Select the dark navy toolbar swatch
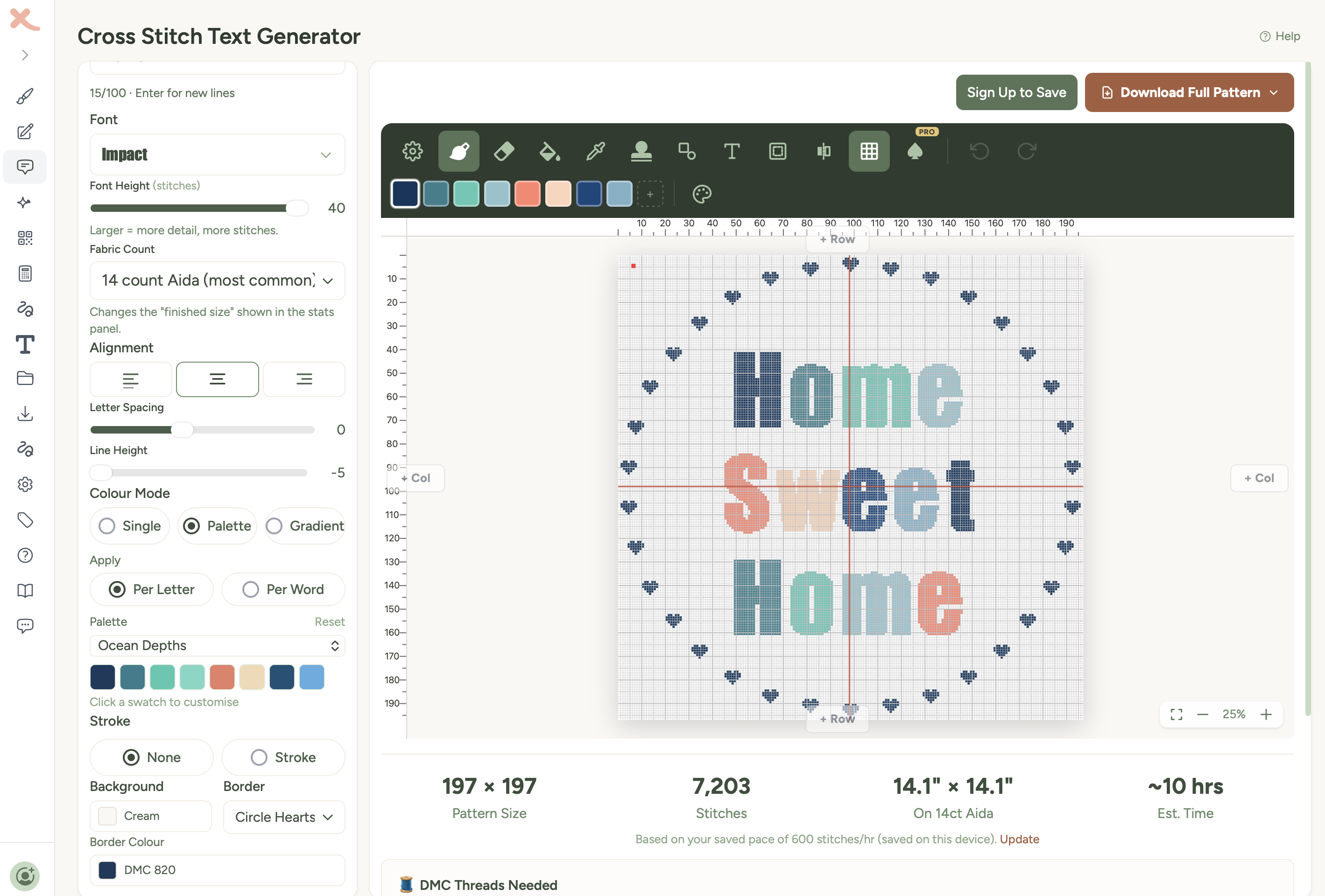This screenshot has width=1325, height=896. (405, 194)
